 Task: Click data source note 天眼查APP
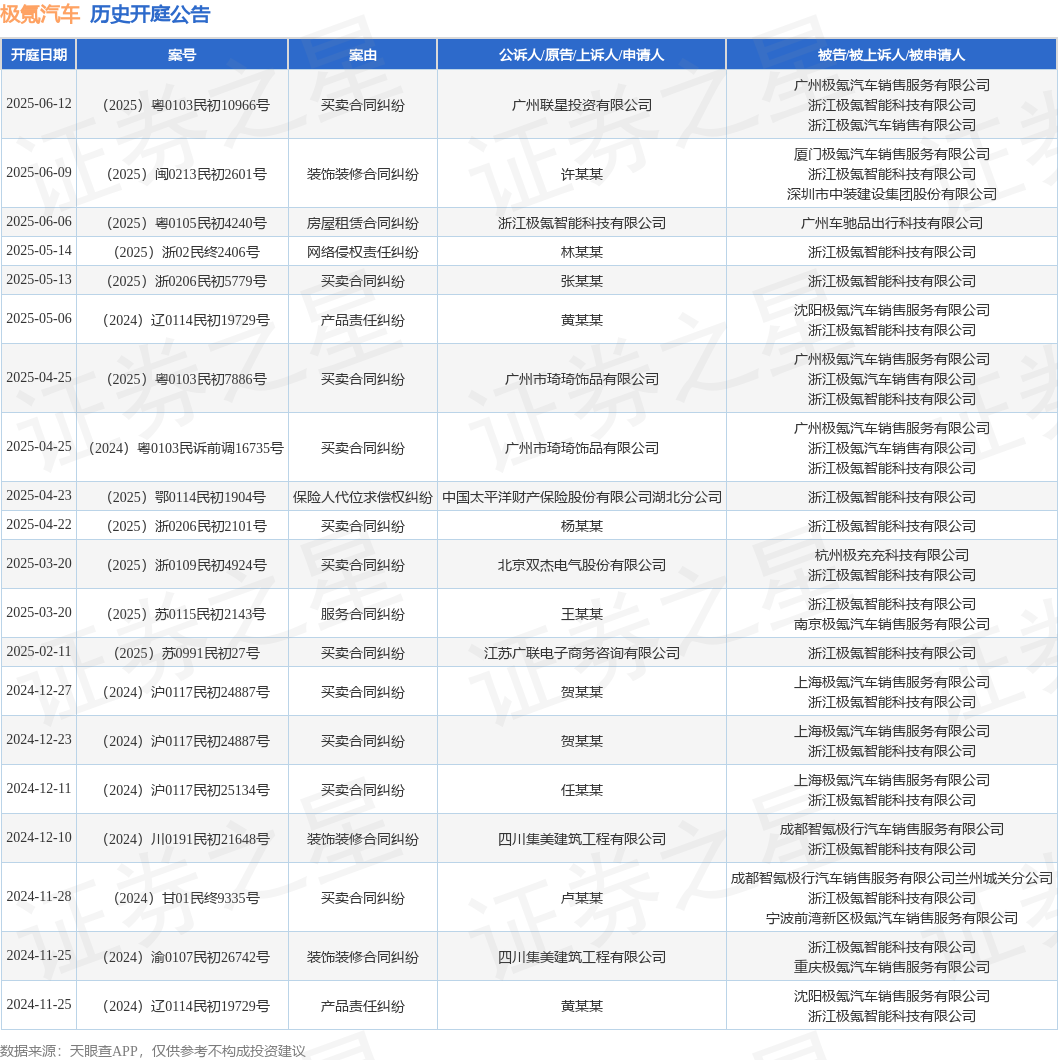[x=104, y=1051]
